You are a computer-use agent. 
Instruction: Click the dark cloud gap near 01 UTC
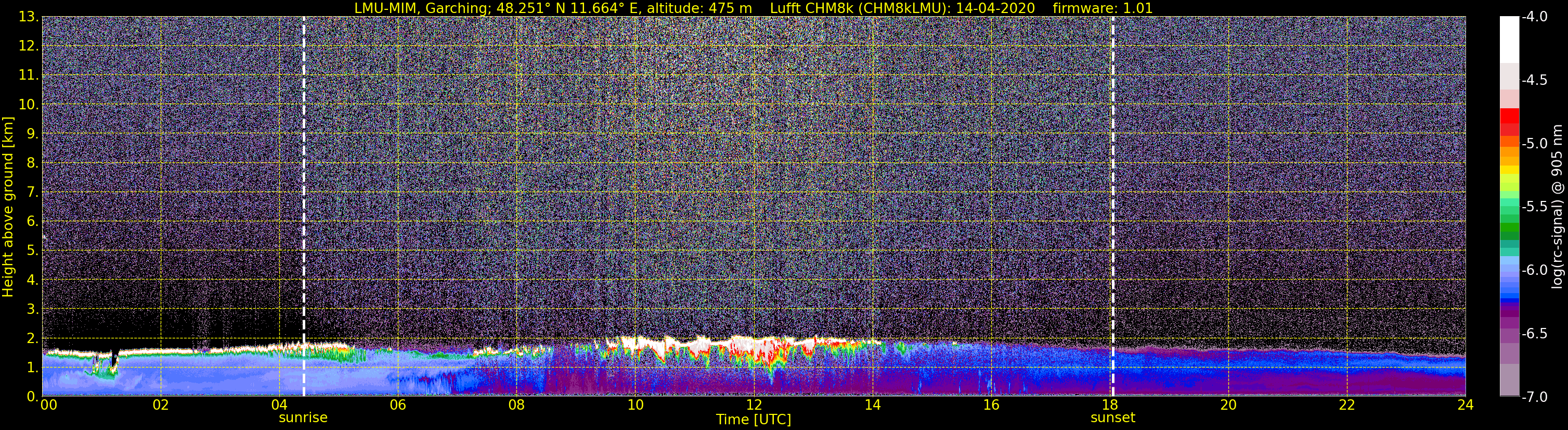[114, 359]
